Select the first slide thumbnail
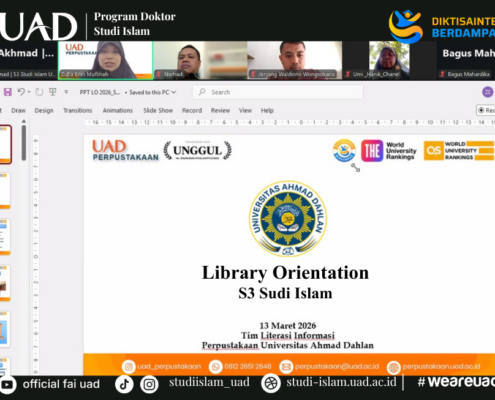The height and width of the screenshot is (400, 495). (x=5, y=144)
